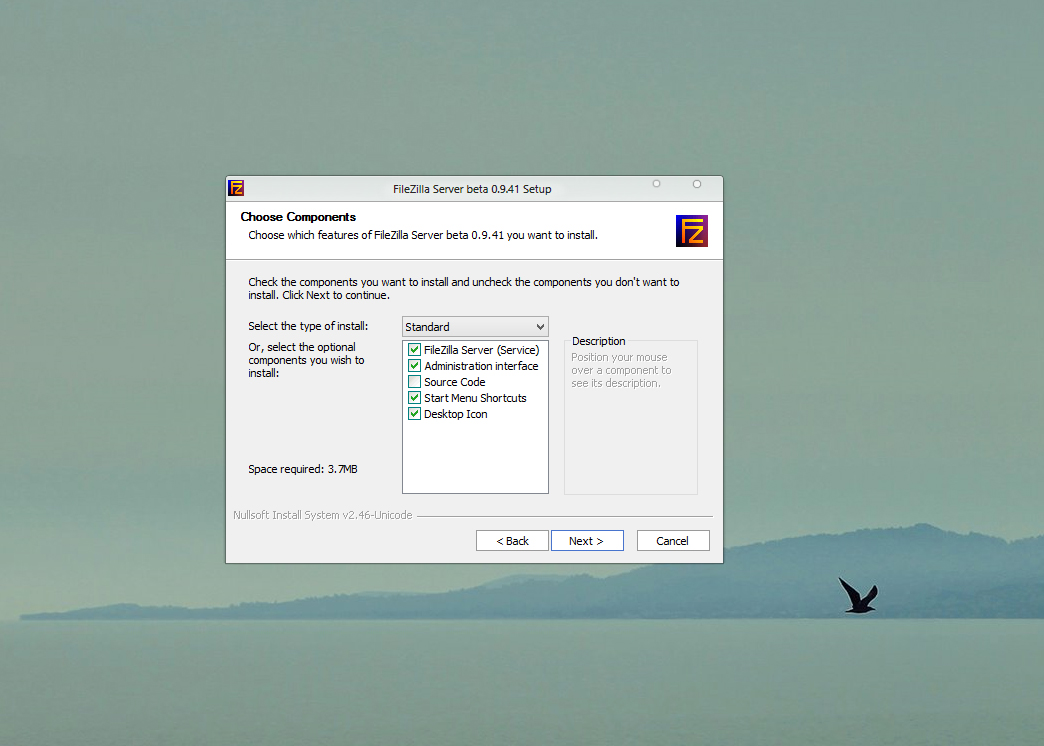
Task: Uncheck Start Menu Shortcuts checkbox
Action: (414, 398)
